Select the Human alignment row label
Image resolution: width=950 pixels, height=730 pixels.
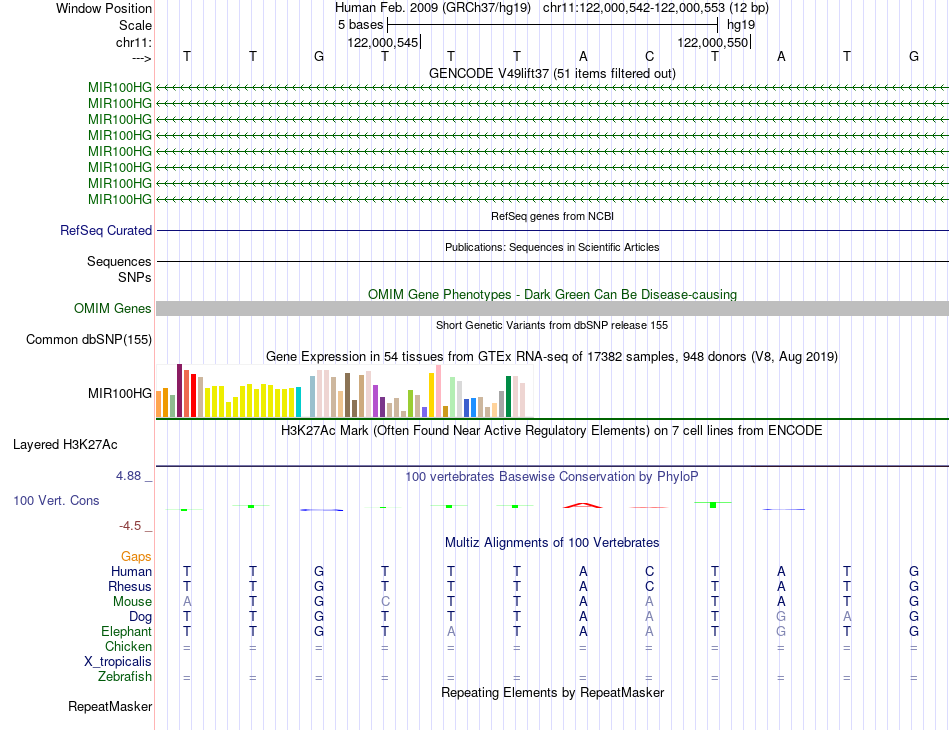click(131, 571)
